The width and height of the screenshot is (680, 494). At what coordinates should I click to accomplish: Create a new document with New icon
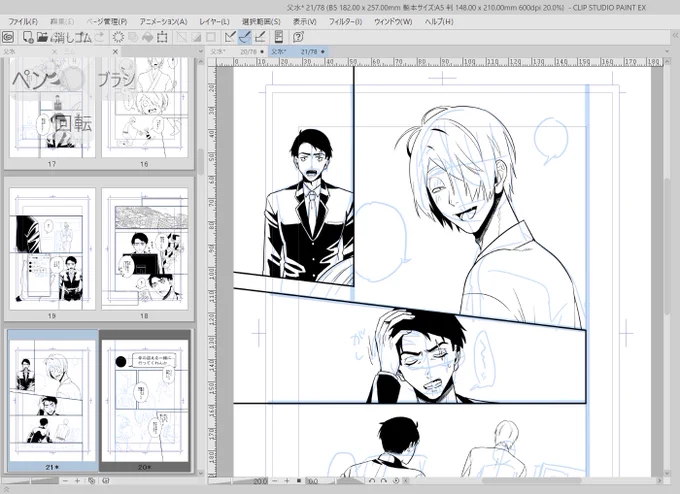(x=28, y=37)
